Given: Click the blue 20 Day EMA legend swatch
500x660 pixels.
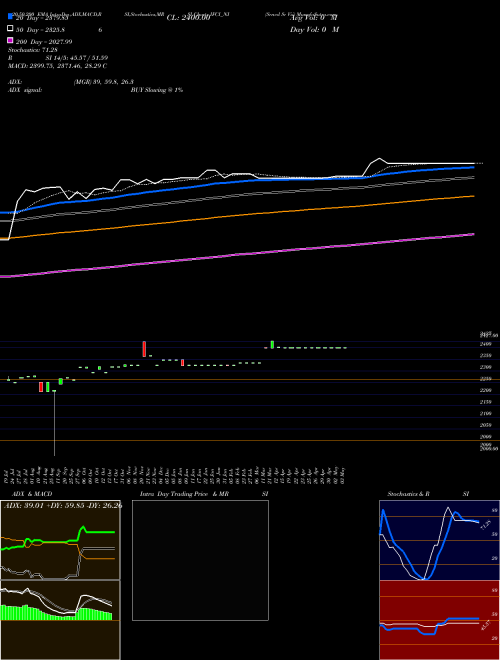Looking at the screenshot, I should pos(10,17).
